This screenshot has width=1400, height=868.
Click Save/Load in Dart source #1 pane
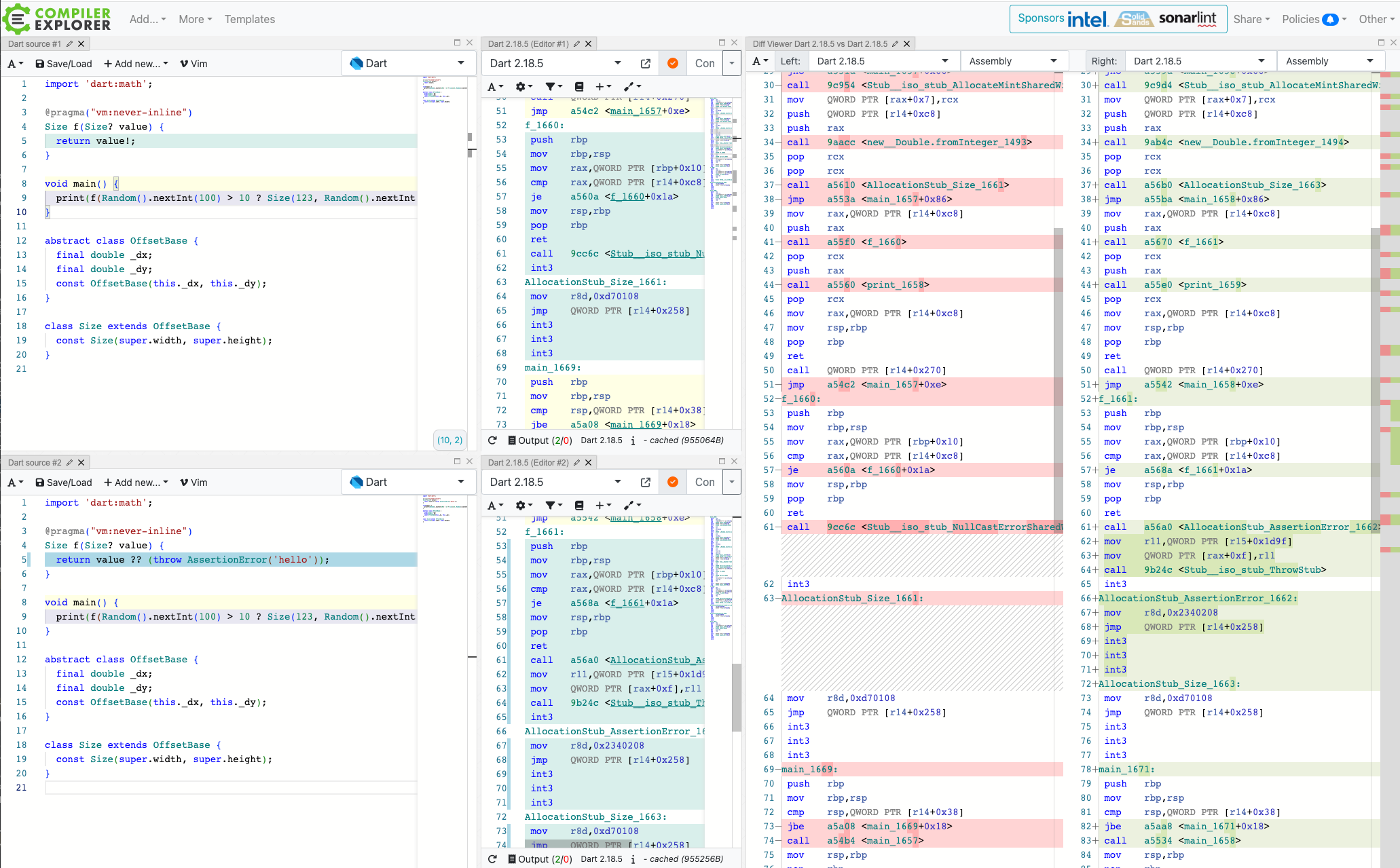pyautogui.click(x=64, y=64)
